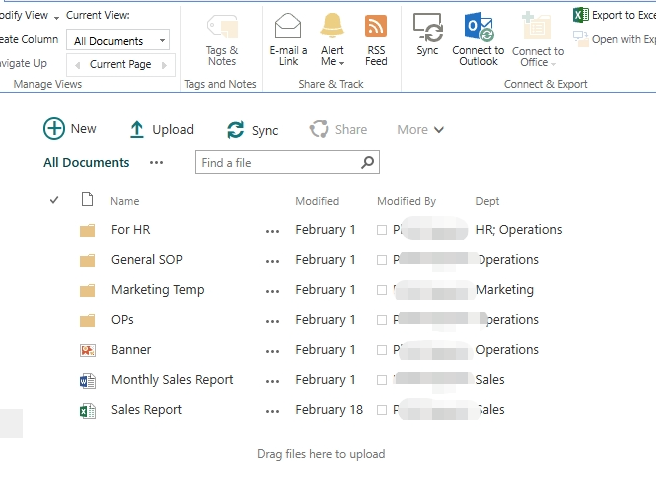Open ellipsis menu for General SOP
The height and width of the screenshot is (479, 656).
click(272, 261)
